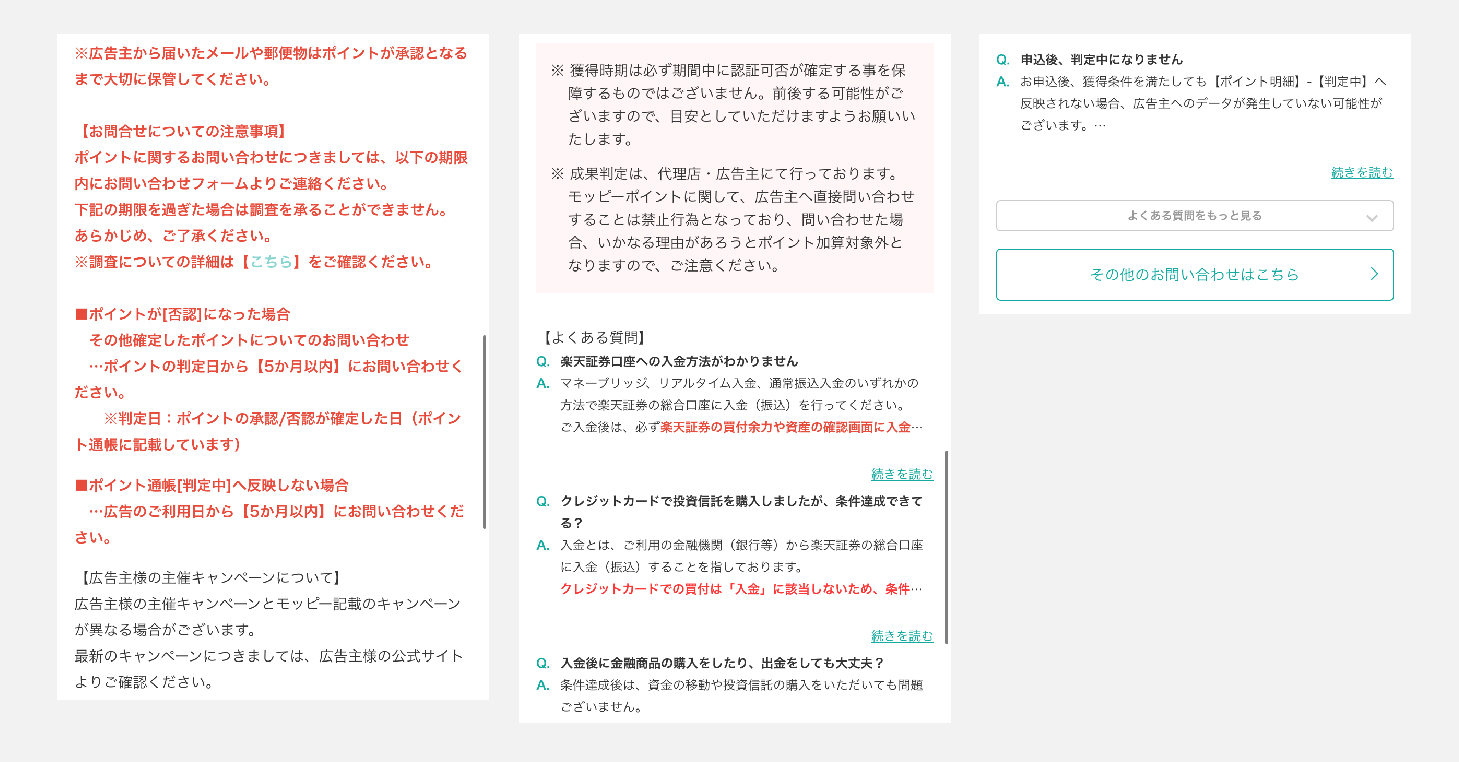Click the down chevron in よくある質問をもっと見る
1459x762 pixels.
1371,217
